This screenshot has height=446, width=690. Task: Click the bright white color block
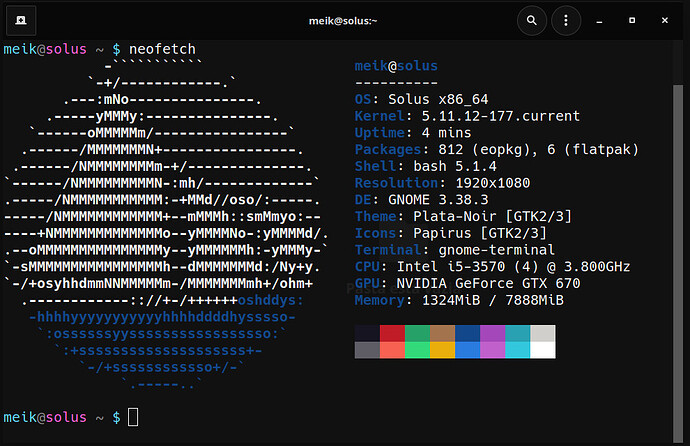click(543, 350)
